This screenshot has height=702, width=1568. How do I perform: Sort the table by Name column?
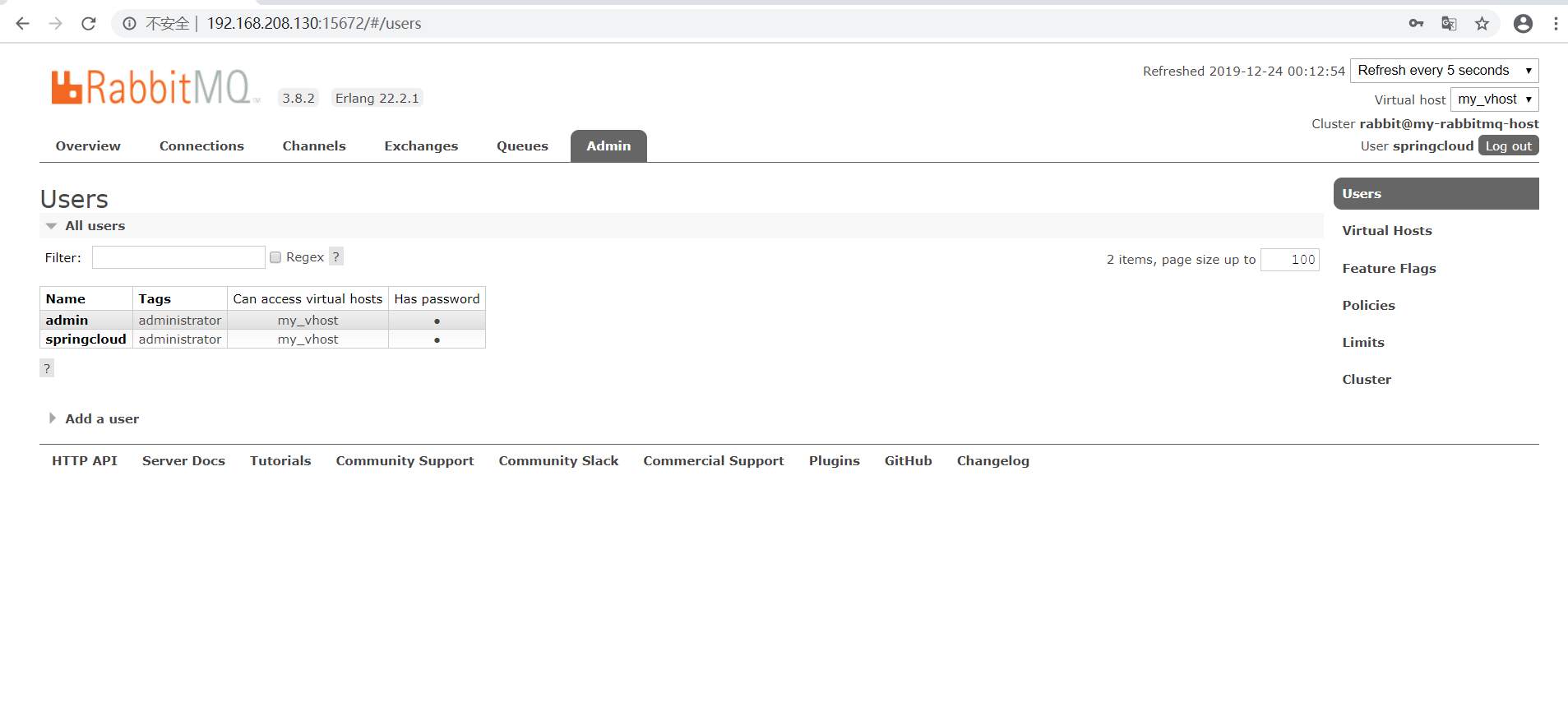tap(65, 299)
